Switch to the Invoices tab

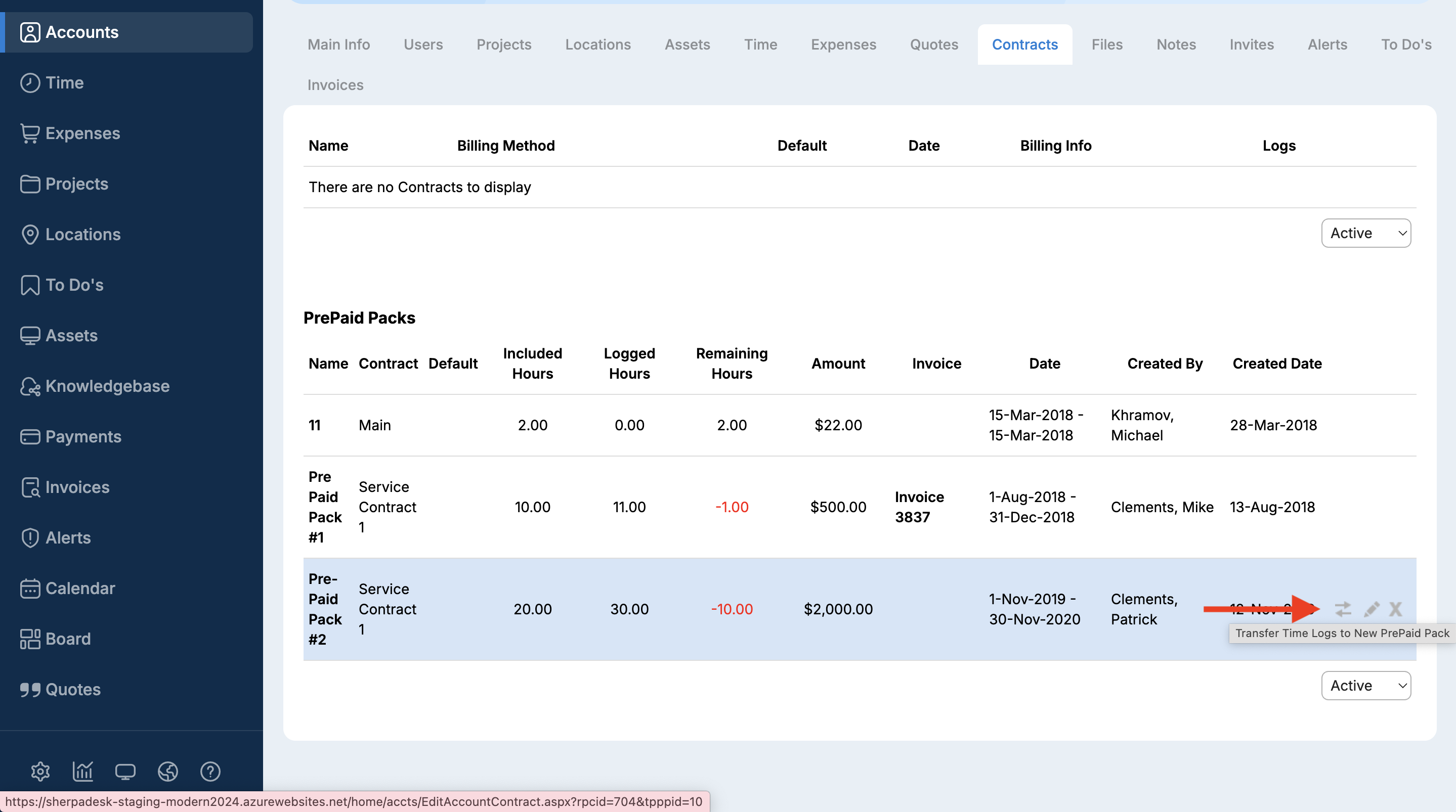(x=335, y=85)
